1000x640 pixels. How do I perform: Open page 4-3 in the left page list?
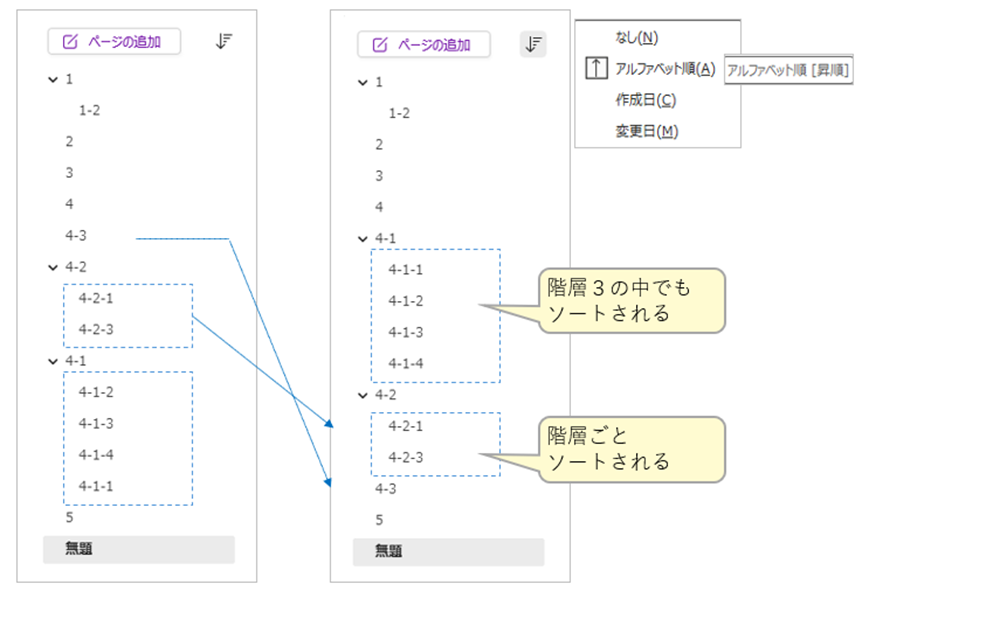[x=76, y=235]
